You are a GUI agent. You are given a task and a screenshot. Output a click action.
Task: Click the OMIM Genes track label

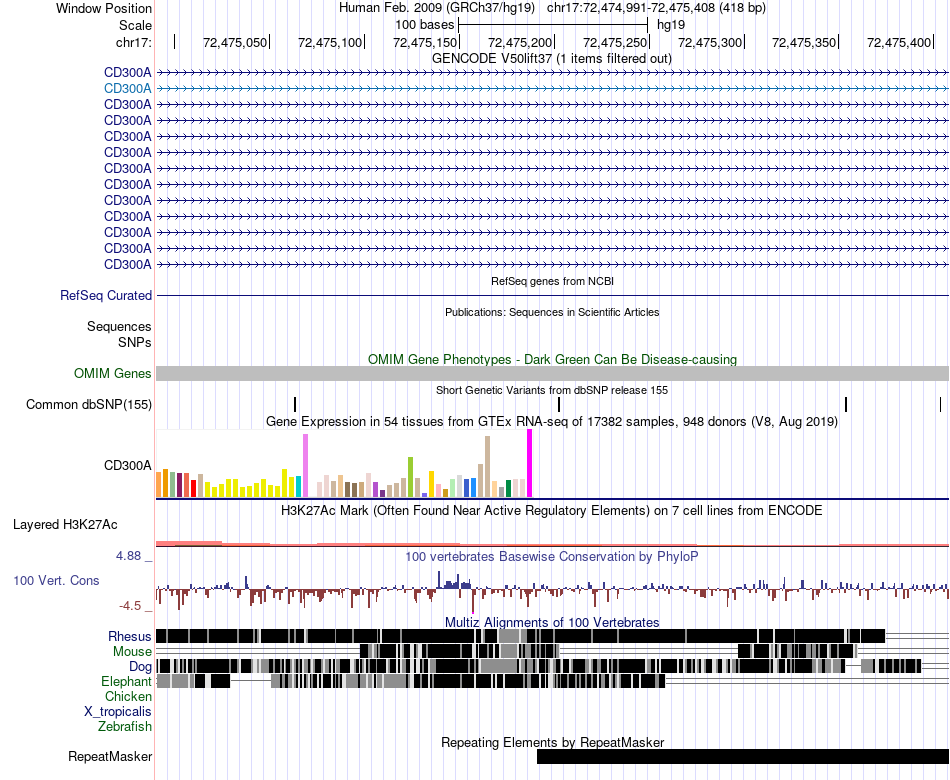pyautogui.click(x=112, y=373)
